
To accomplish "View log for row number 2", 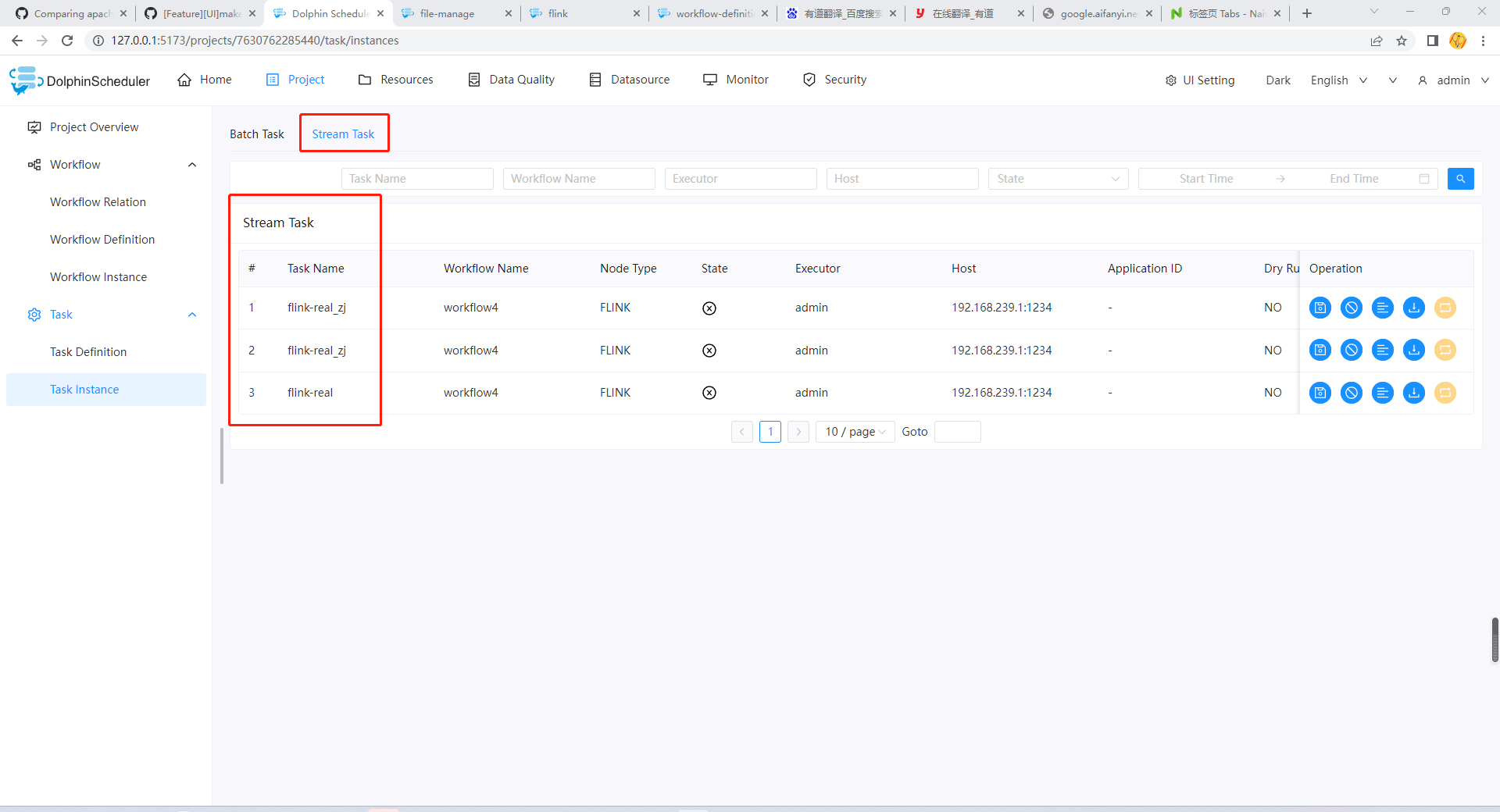I will 1383,350.
